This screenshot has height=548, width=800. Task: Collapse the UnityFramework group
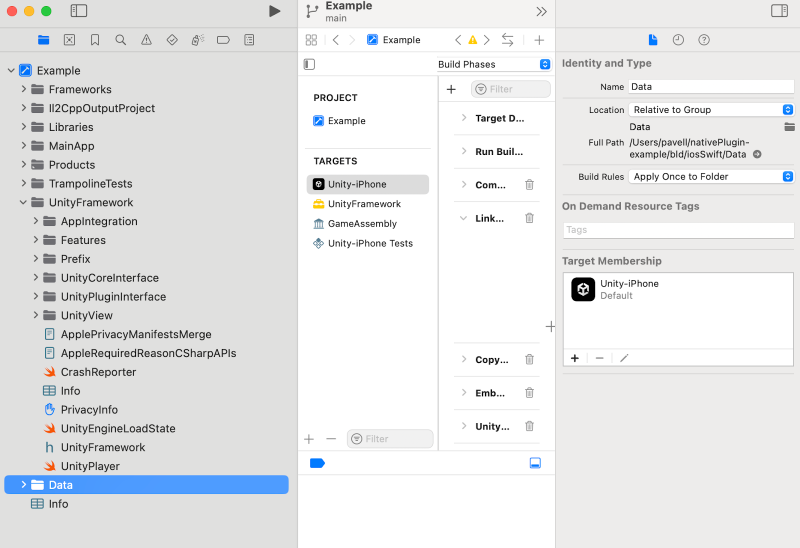coord(23,203)
